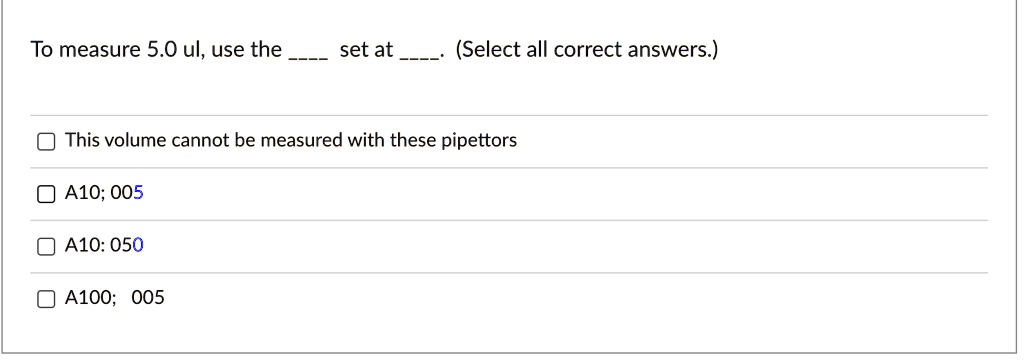Click the 'A100;' answer text
Image resolution: width=1024 pixels, height=362 pixels.
[x=90, y=298]
